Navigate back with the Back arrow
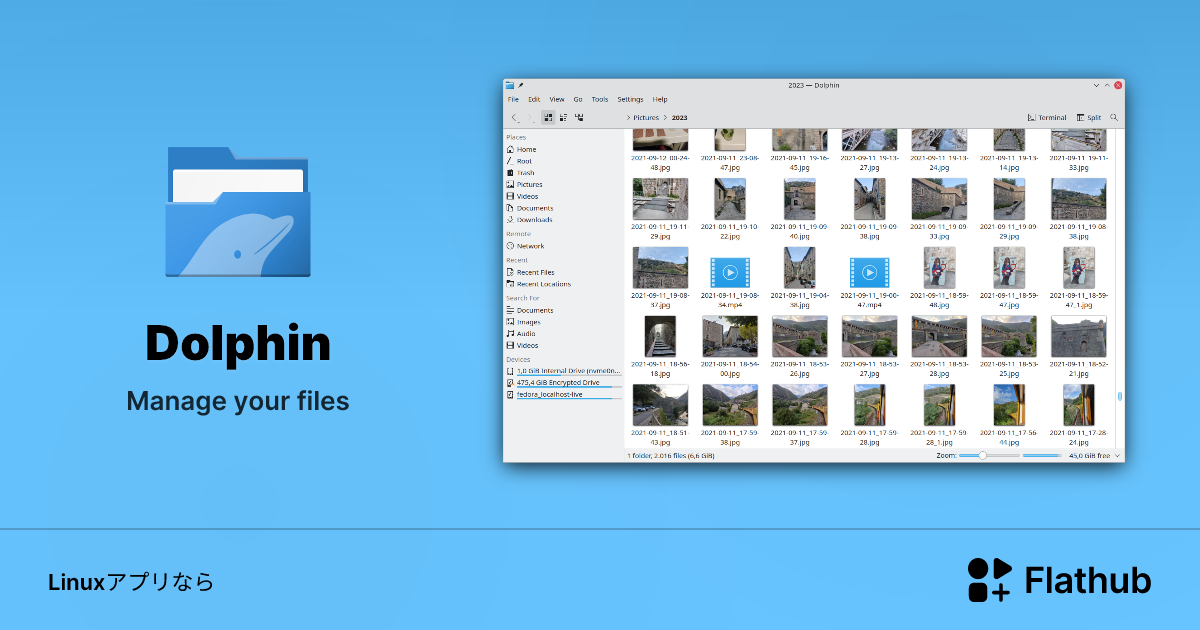The image size is (1200, 630). click(514, 116)
